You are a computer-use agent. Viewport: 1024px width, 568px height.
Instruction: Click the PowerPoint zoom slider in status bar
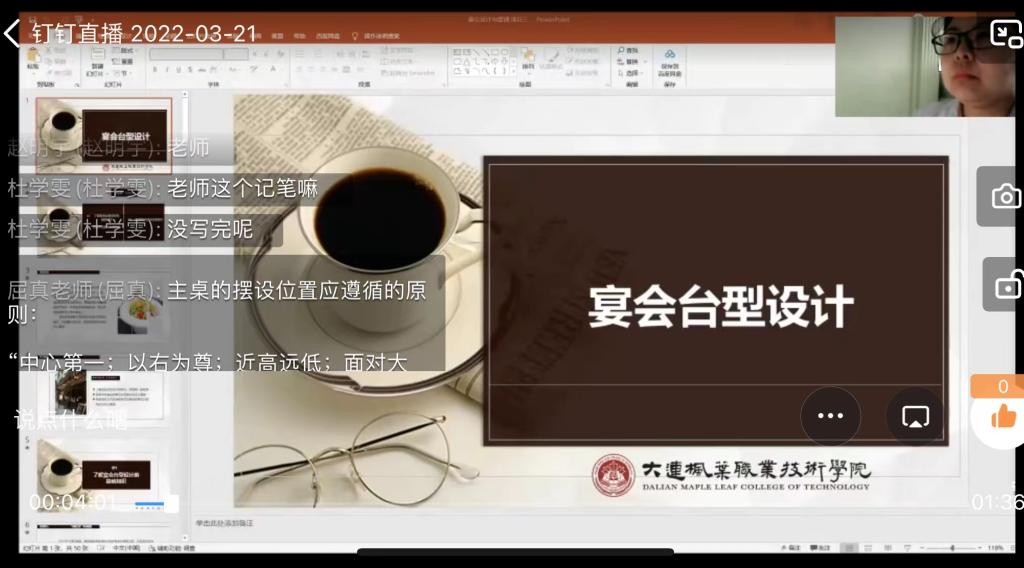point(950,548)
